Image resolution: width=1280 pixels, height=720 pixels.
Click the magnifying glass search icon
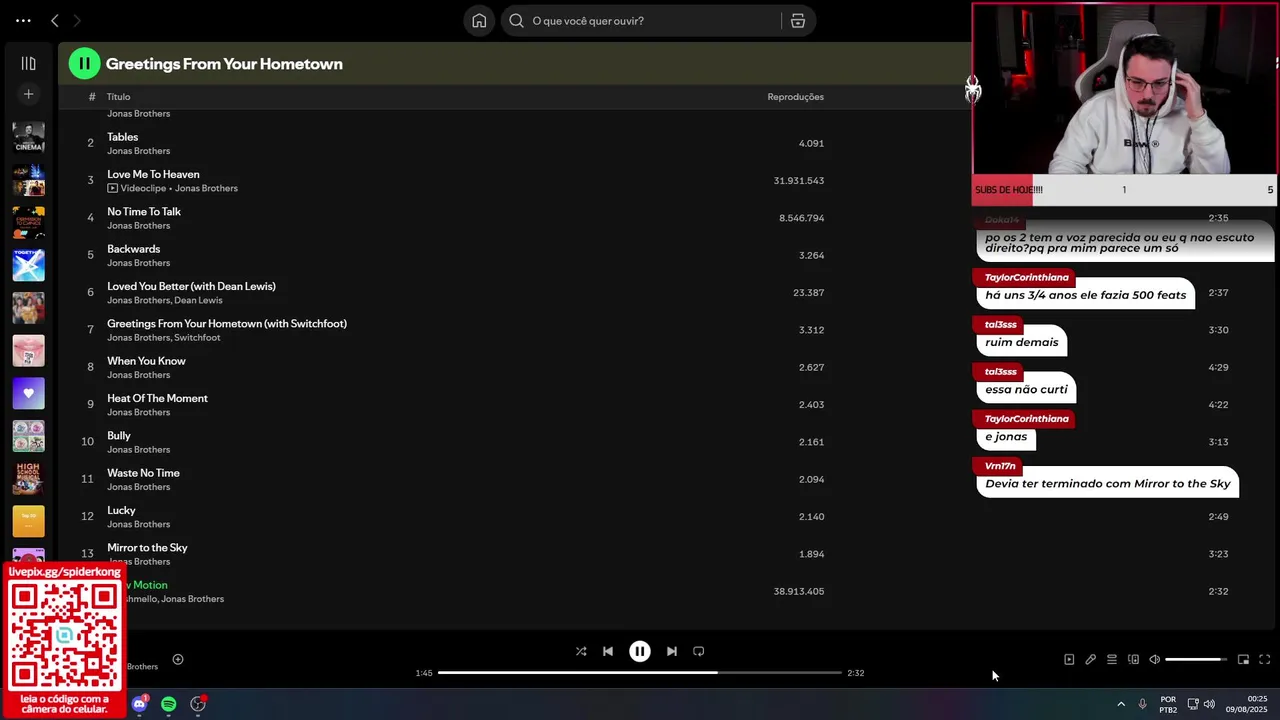(516, 20)
